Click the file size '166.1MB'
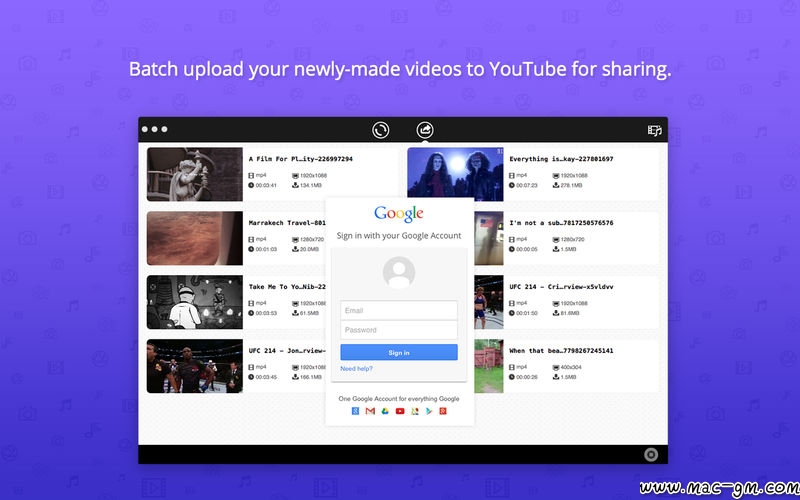This screenshot has height=500, width=800. coord(311,377)
